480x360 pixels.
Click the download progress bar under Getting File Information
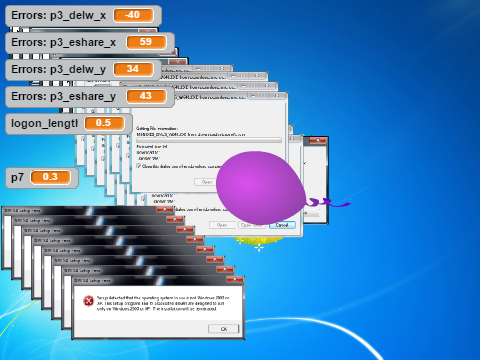point(209,140)
